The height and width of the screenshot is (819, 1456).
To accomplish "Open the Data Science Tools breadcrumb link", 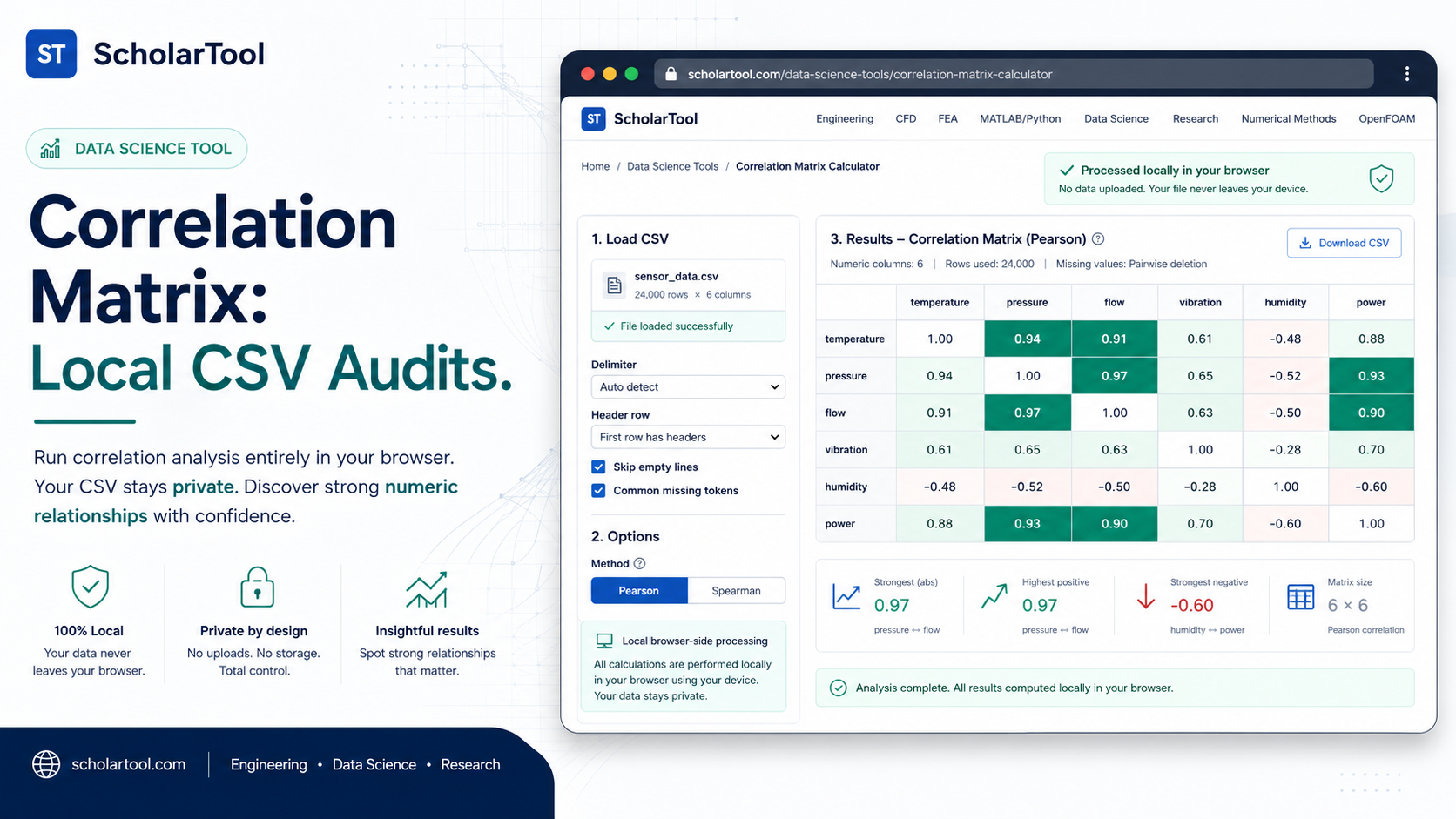I will 673,166.
